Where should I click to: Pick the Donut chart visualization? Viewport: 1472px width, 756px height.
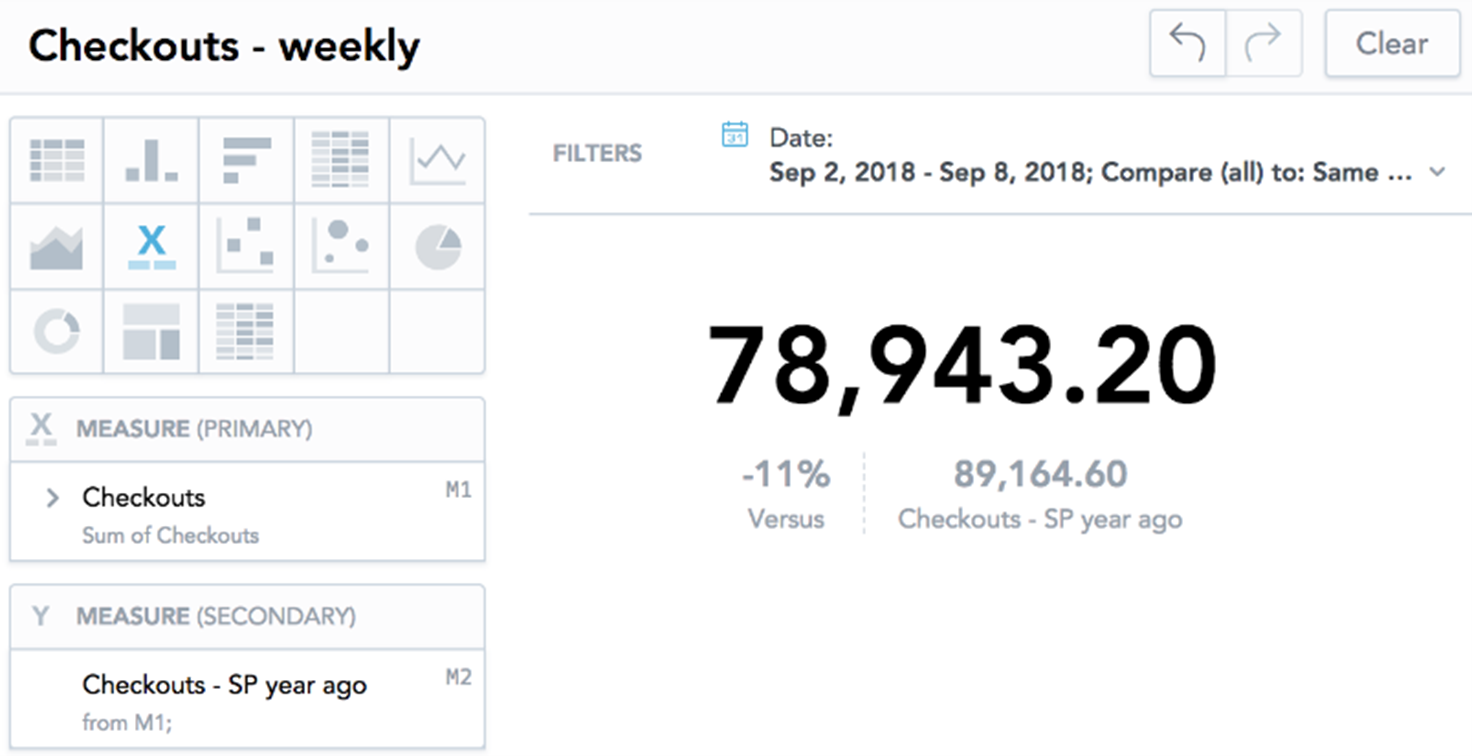tap(57, 332)
